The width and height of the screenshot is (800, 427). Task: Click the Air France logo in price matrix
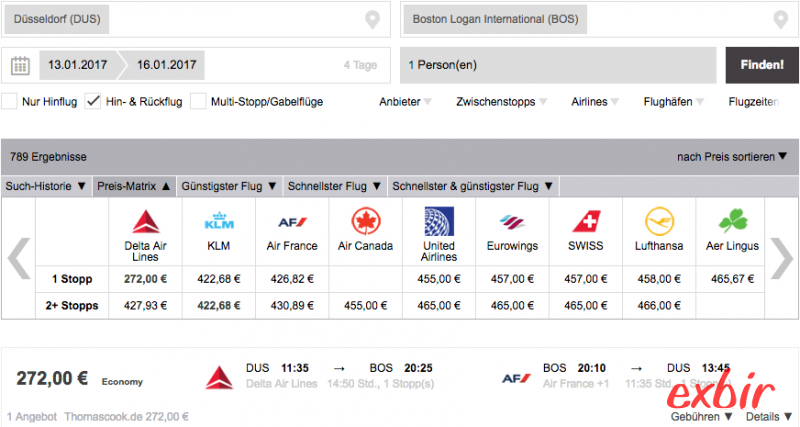[x=292, y=222]
